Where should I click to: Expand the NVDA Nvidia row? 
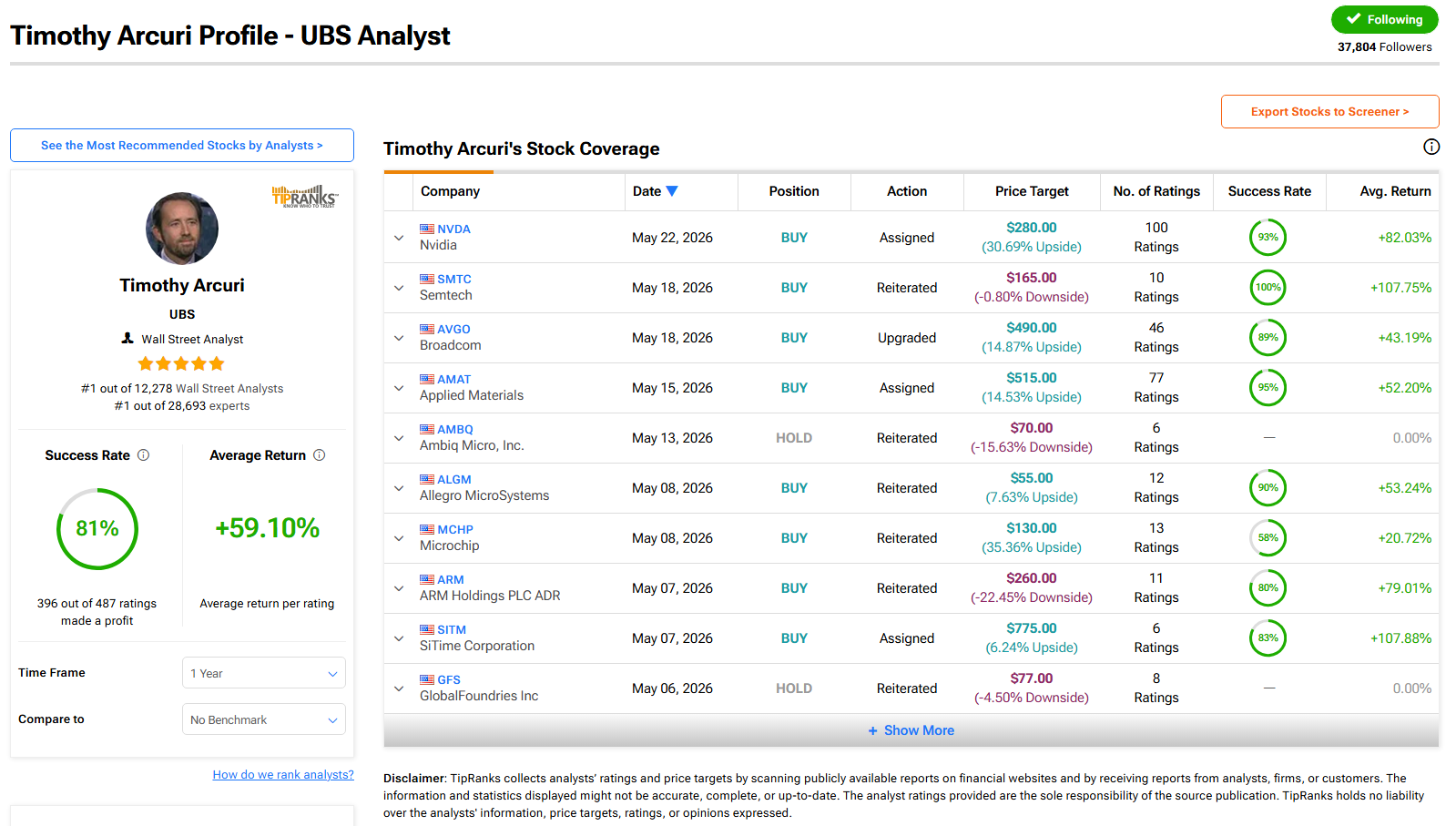[399, 238]
